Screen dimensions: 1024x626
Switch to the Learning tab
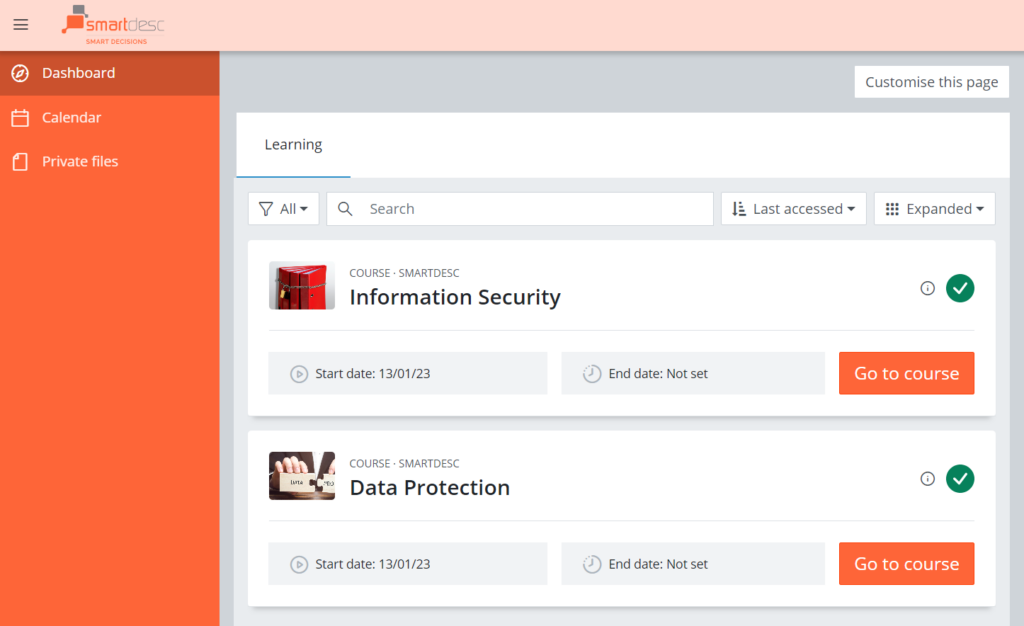coord(292,144)
